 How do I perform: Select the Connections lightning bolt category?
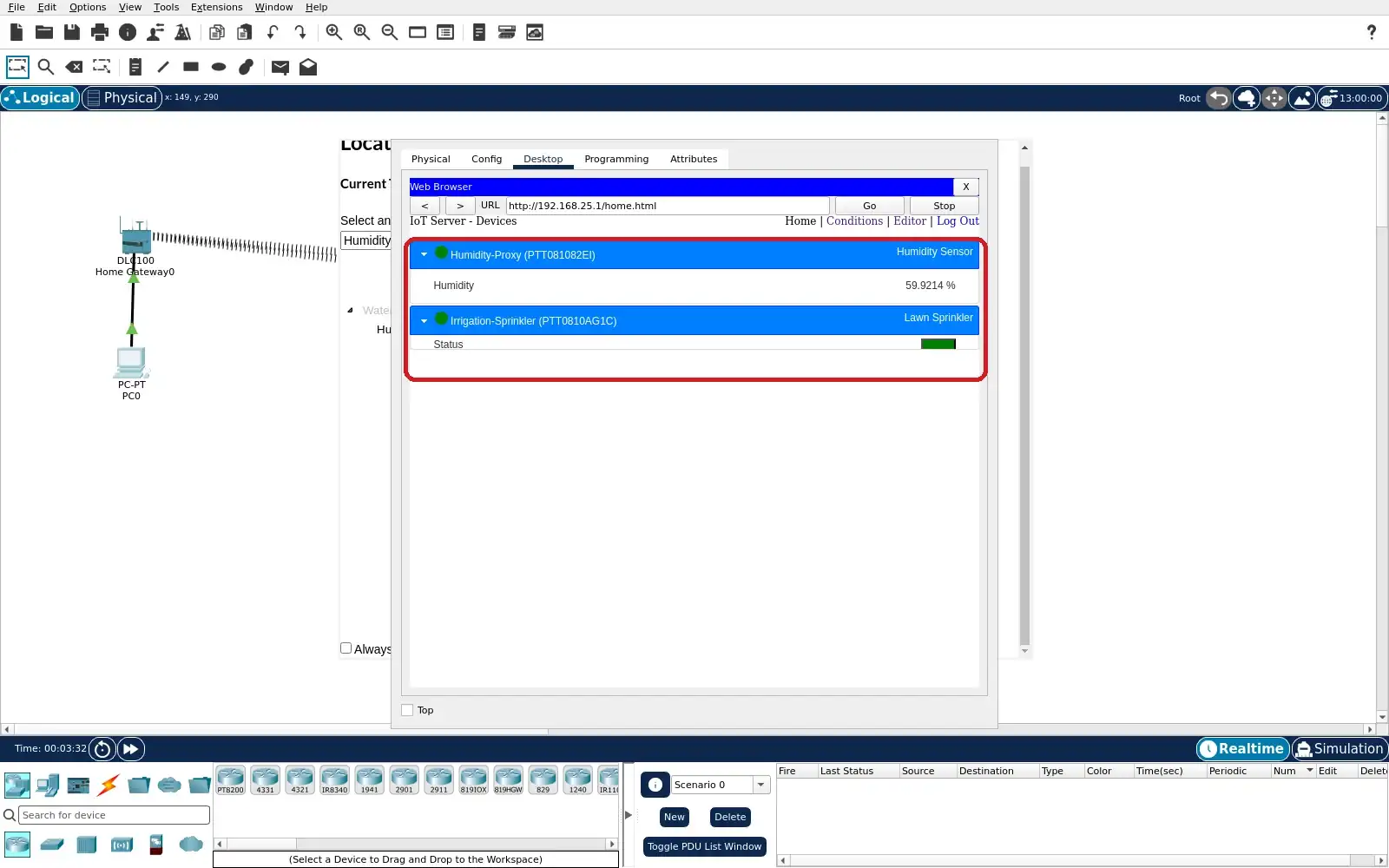pos(109,786)
